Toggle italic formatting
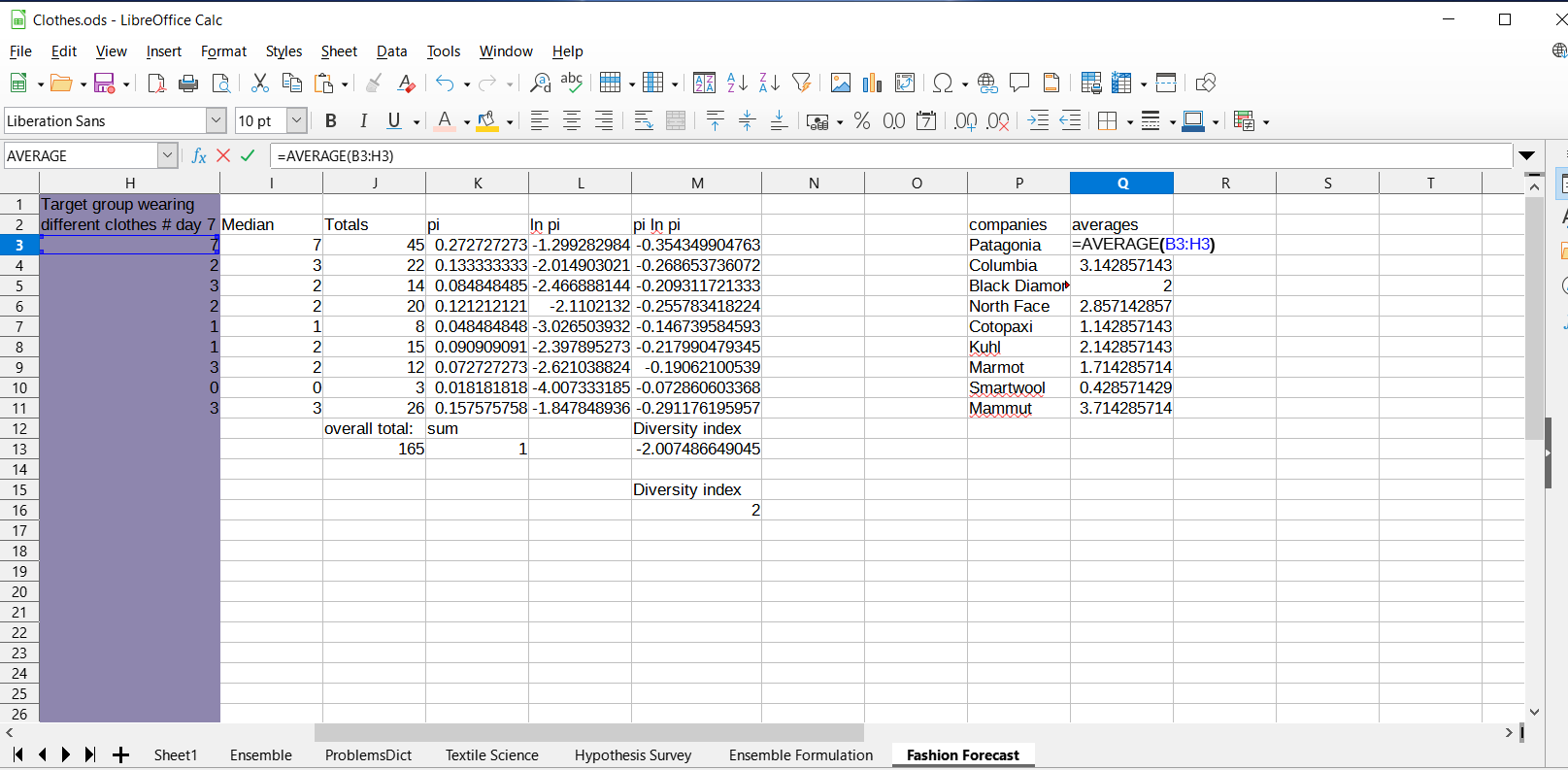The width and height of the screenshot is (1568, 770). tap(363, 120)
